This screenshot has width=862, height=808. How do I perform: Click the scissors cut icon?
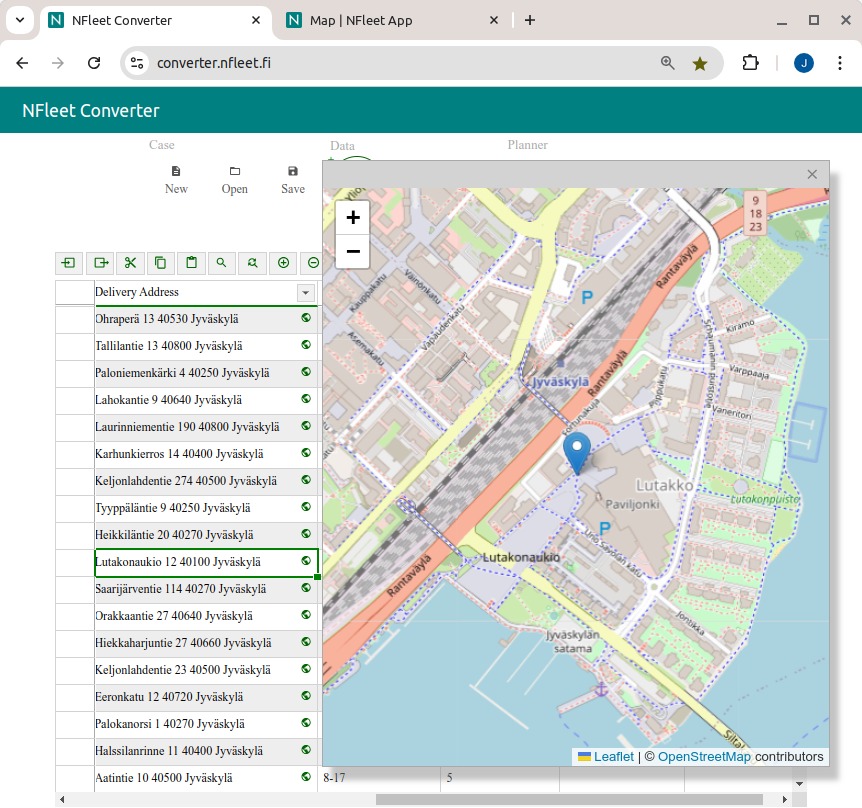coord(130,263)
